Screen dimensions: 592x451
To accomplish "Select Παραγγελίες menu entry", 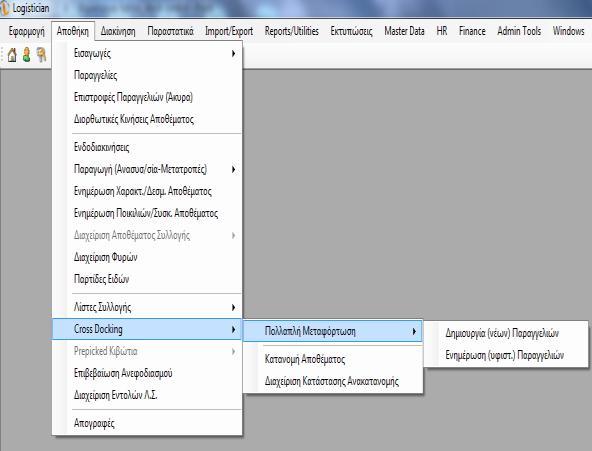I will 147,75.
